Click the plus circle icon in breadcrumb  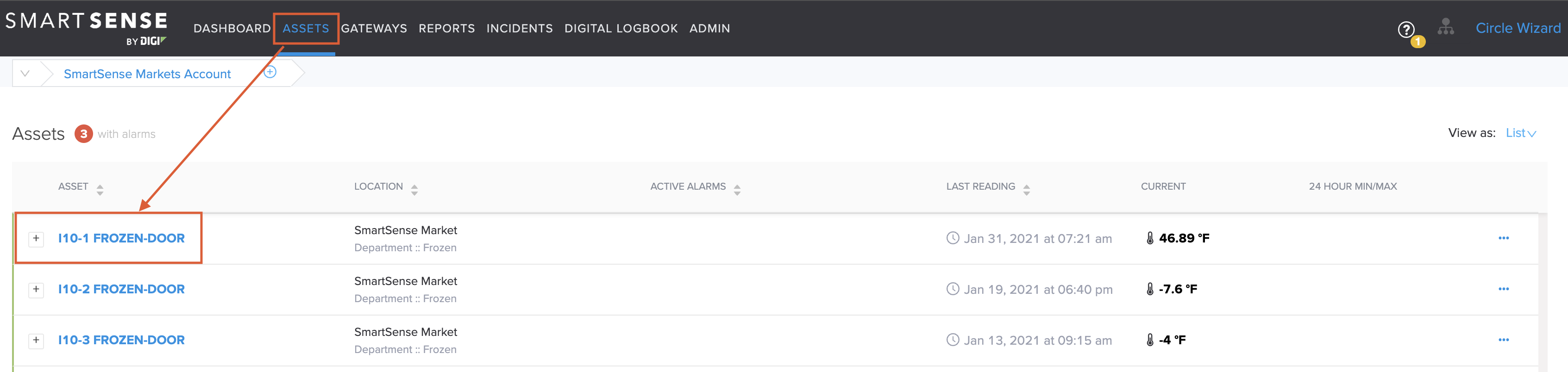[270, 72]
